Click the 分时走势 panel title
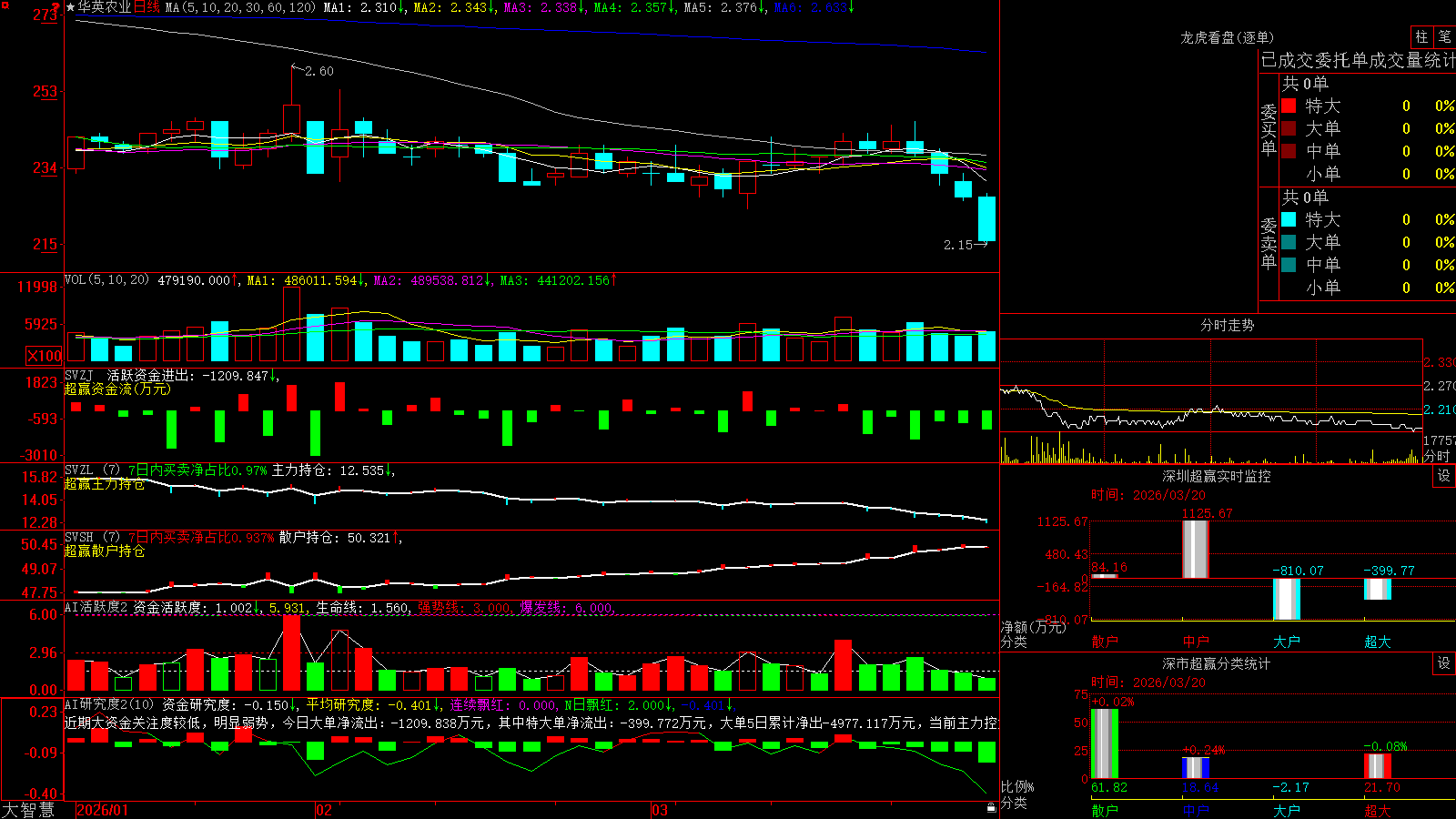Viewport: 1456px width, 819px height. tap(1227, 325)
